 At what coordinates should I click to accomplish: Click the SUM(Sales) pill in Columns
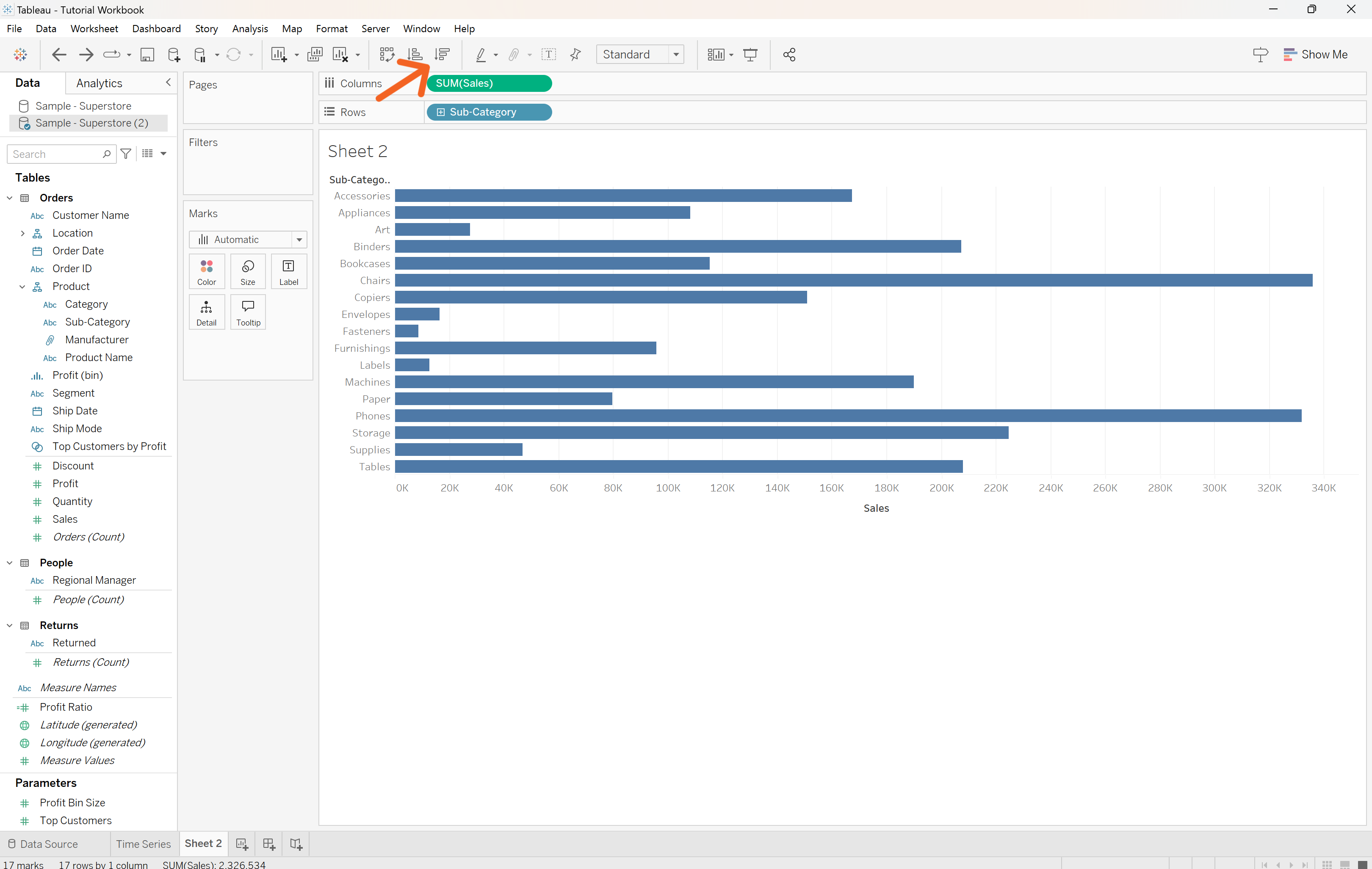(x=489, y=83)
